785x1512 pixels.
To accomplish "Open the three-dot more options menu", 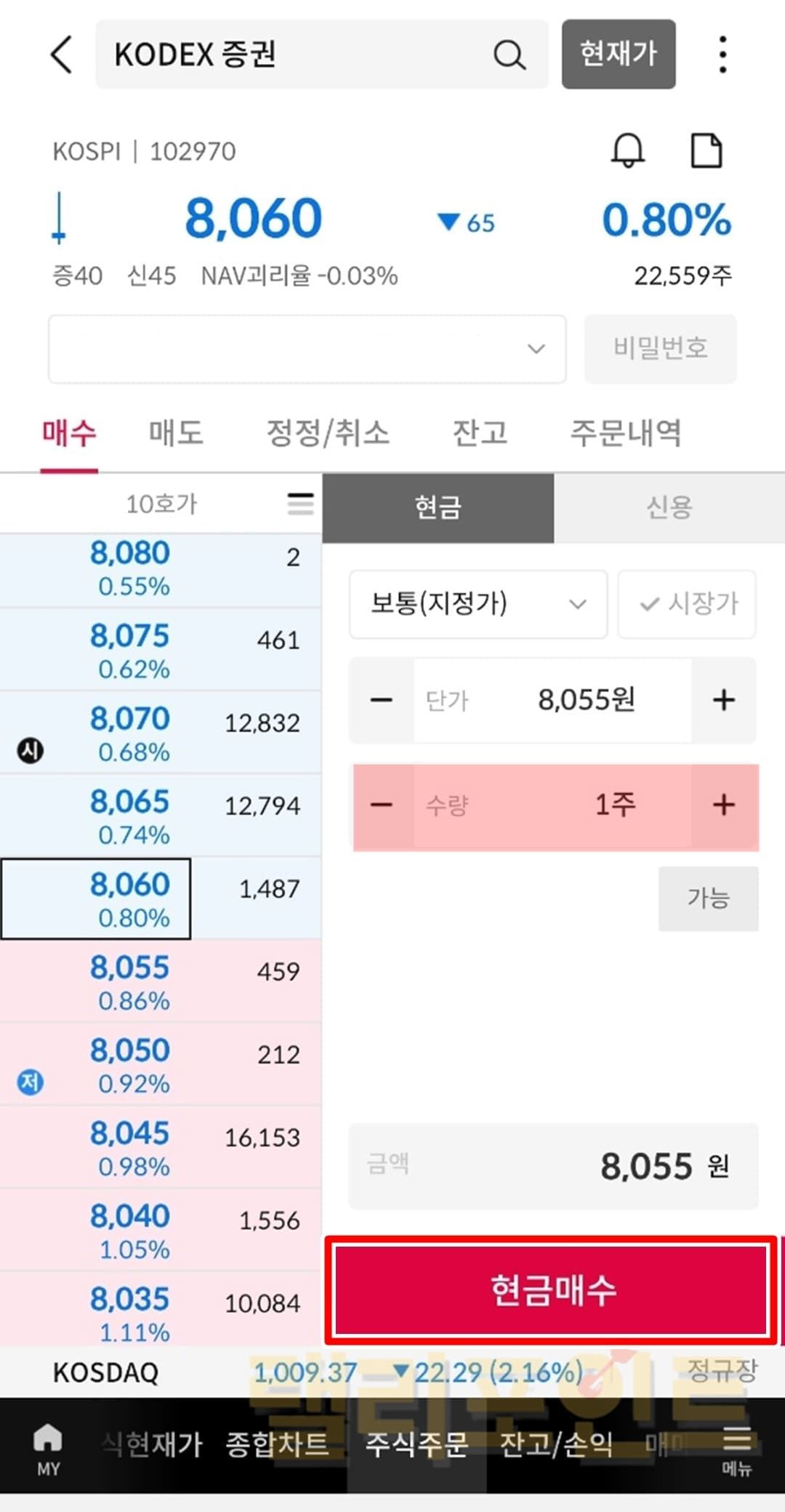I will [x=722, y=55].
